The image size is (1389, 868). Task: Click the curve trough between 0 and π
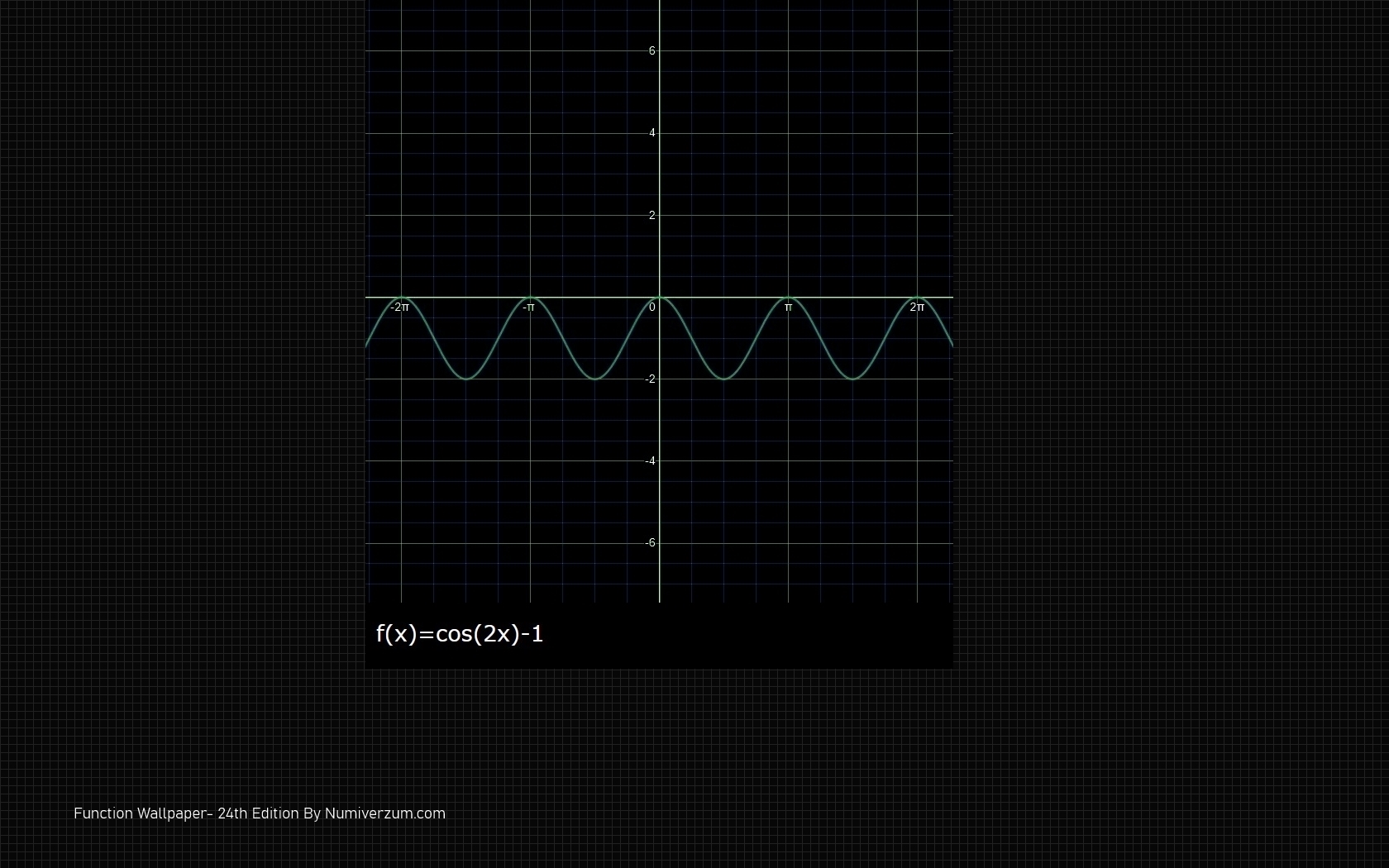724,379
